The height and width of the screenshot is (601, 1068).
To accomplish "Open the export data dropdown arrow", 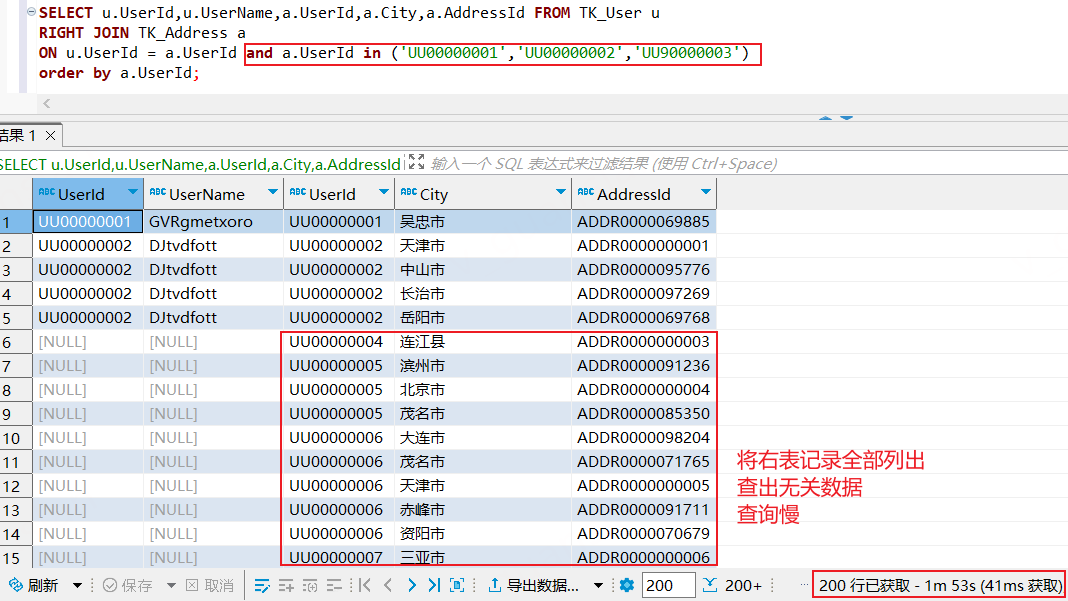I will (599, 585).
